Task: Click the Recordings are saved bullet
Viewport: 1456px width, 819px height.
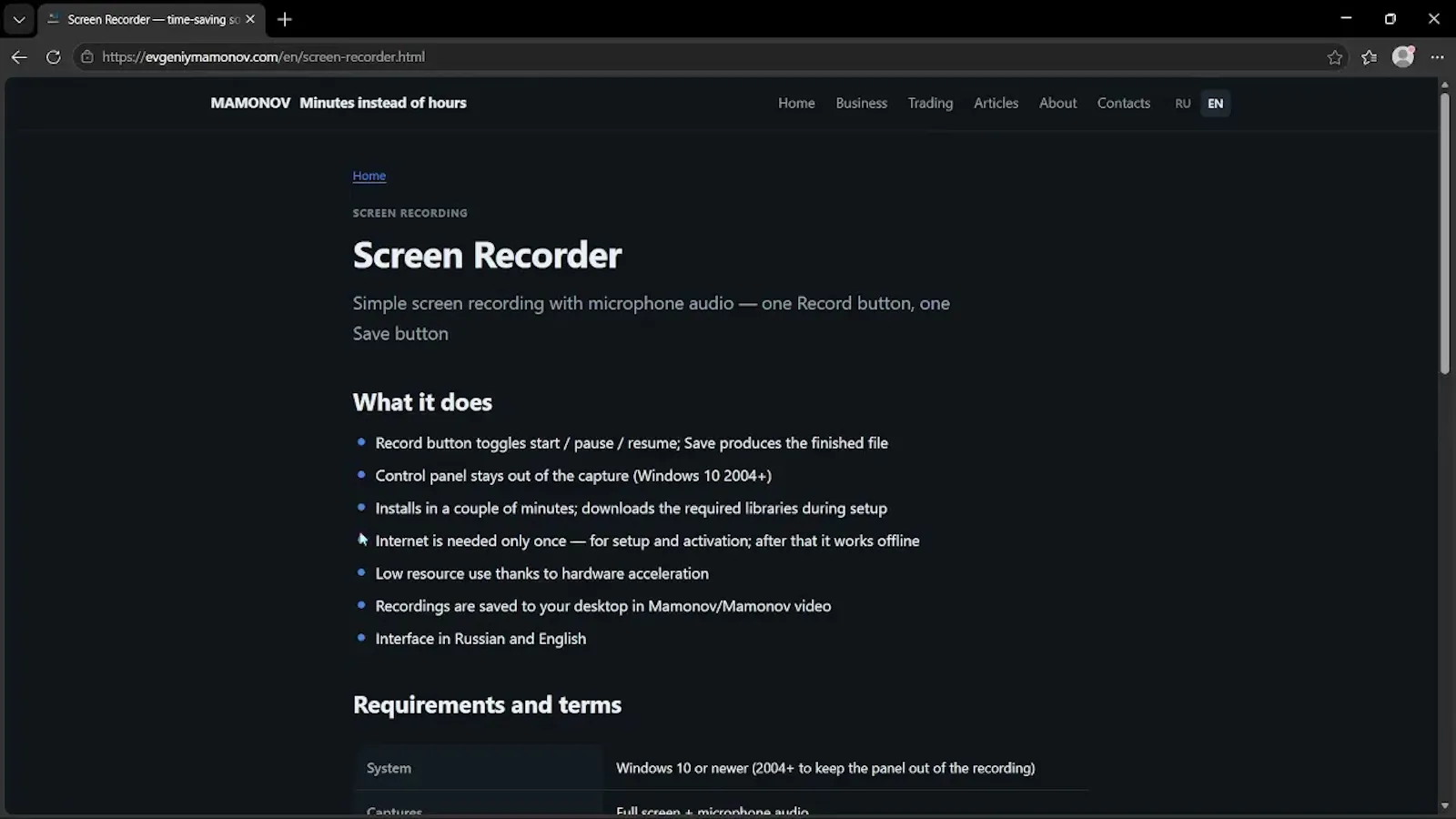Action: (602, 606)
